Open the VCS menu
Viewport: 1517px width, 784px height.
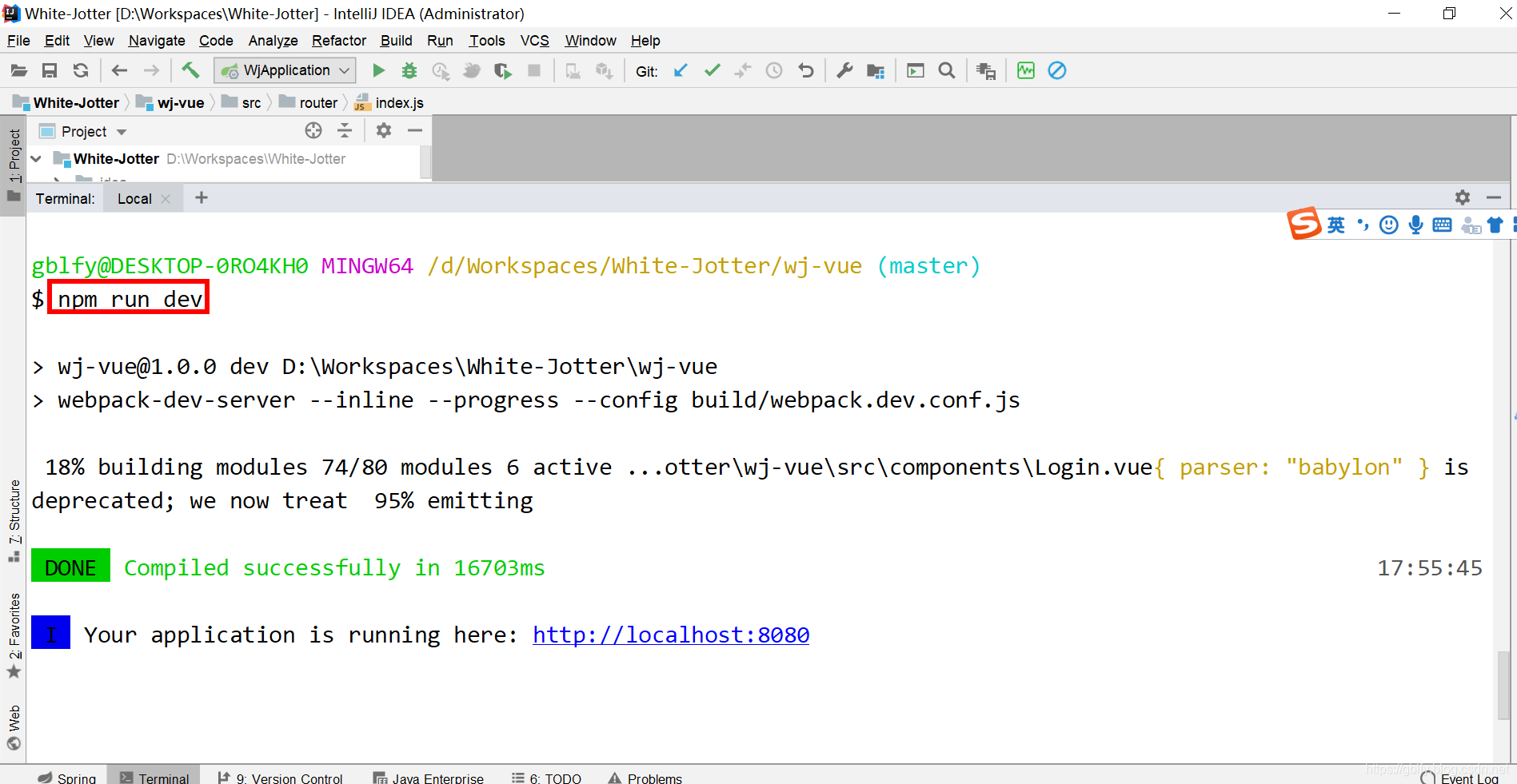535,41
